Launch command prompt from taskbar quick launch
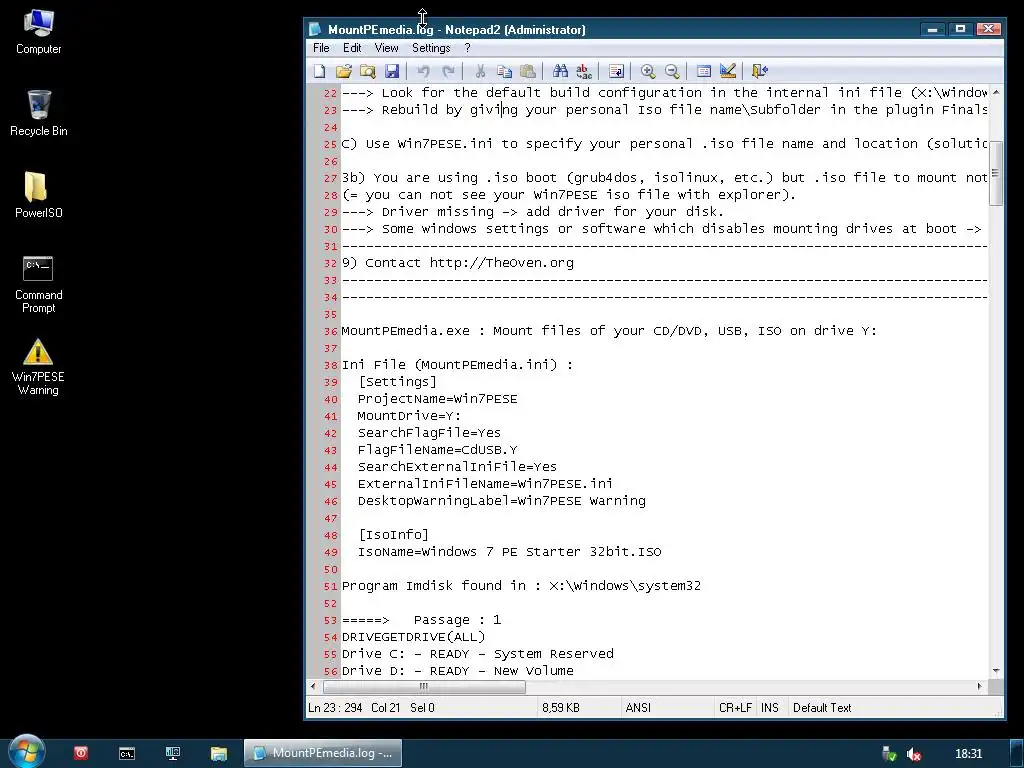Screen dimensions: 1024x768 [127, 754]
